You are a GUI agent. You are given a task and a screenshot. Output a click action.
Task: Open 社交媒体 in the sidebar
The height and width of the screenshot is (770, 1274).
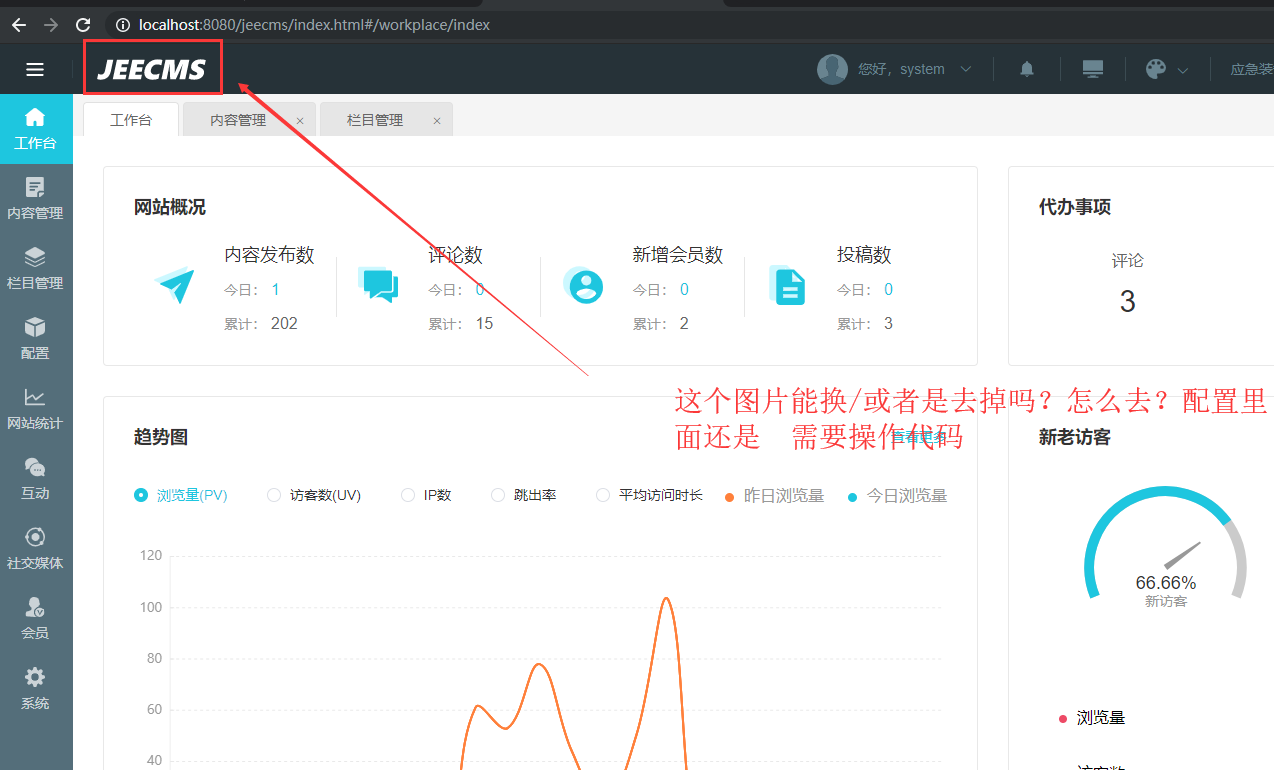click(36, 549)
